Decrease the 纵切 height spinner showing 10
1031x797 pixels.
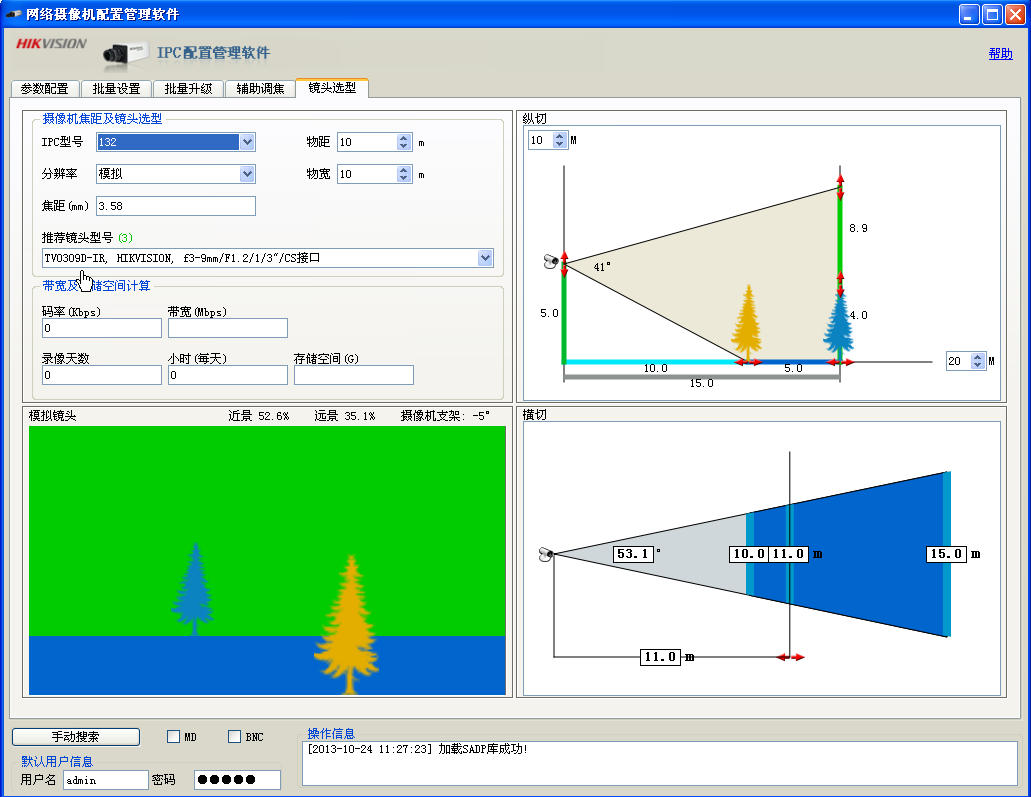tap(559, 144)
